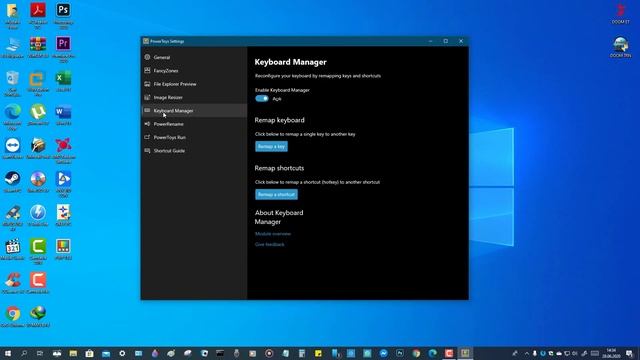The width and height of the screenshot is (640, 360).
Task: Minimize the PowerToys Settings window
Action: tap(431, 41)
